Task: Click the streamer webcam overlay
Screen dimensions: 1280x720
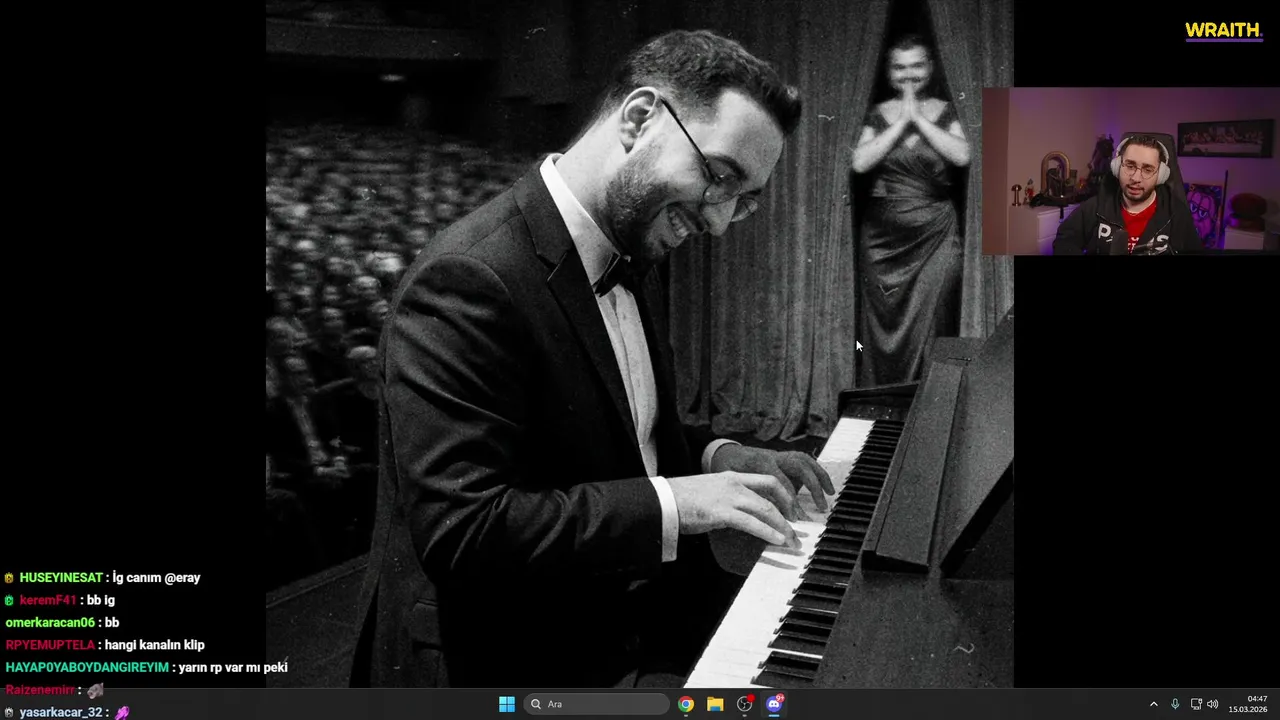Action: (1131, 171)
